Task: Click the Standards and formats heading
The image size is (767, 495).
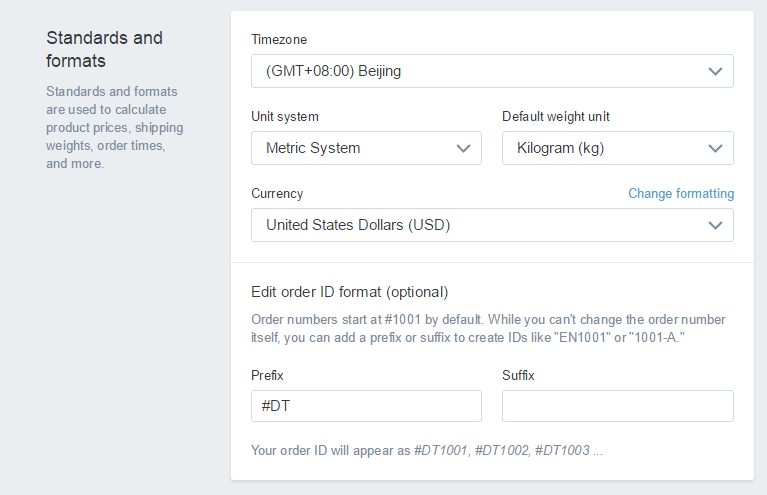Action: click(x=104, y=49)
